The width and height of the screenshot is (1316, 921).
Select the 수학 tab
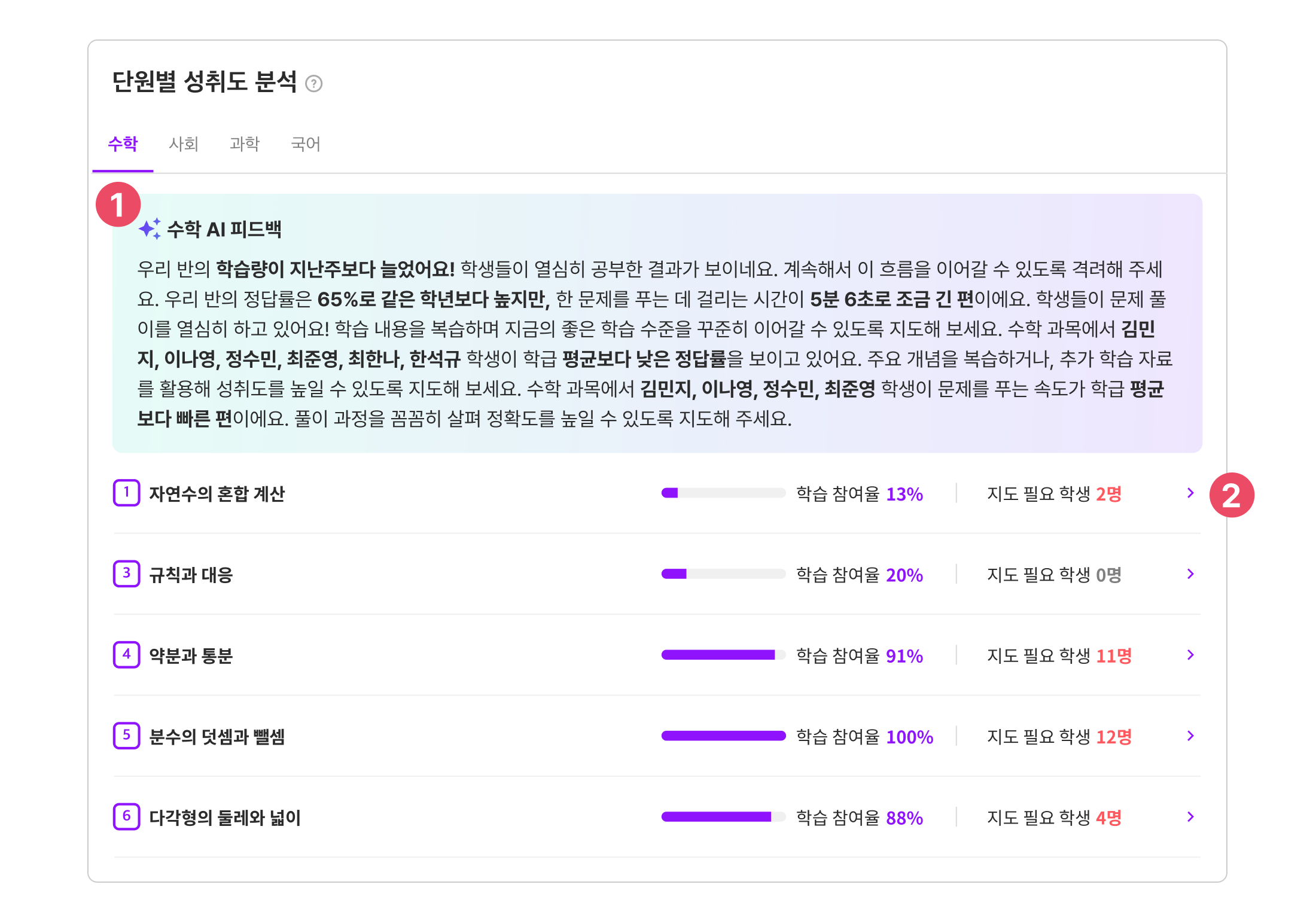[x=123, y=144]
